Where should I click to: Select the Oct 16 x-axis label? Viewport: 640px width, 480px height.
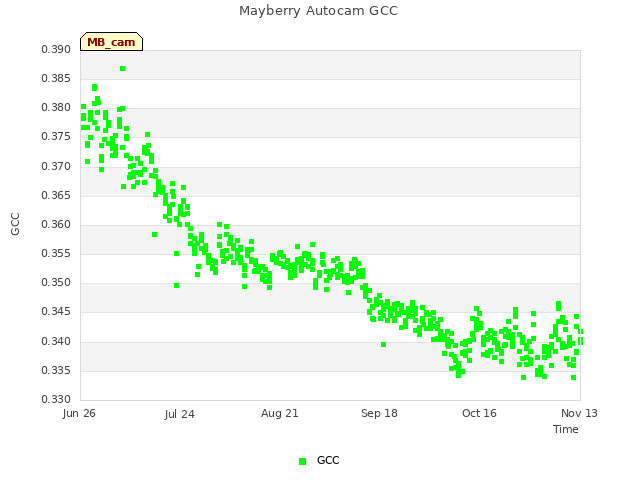[x=479, y=413]
